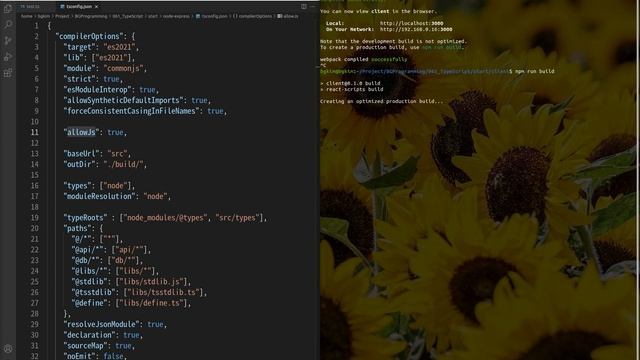Screen dimensions: 640x360
Task: Close the tsconfig.json tab
Action: [x=96, y=7]
